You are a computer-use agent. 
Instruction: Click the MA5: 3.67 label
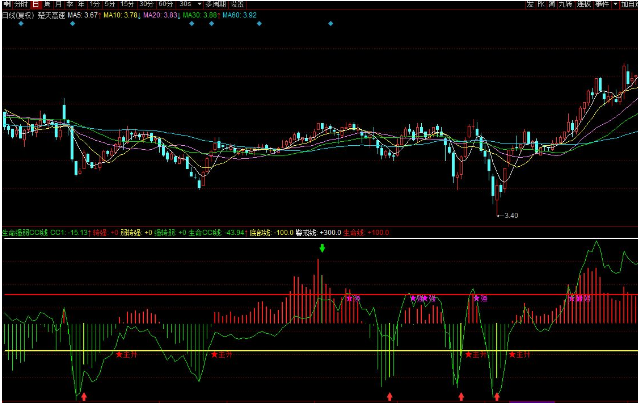click(x=83, y=15)
